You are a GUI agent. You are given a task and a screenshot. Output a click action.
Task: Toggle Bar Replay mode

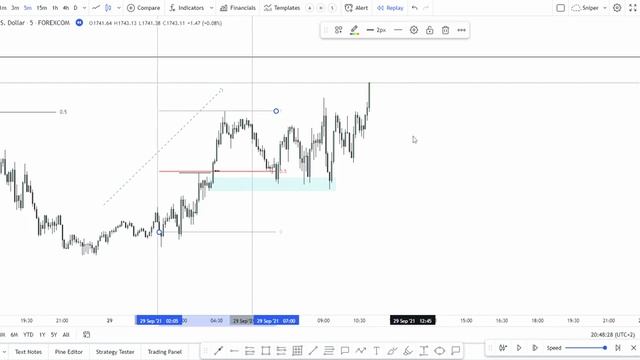click(x=390, y=8)
